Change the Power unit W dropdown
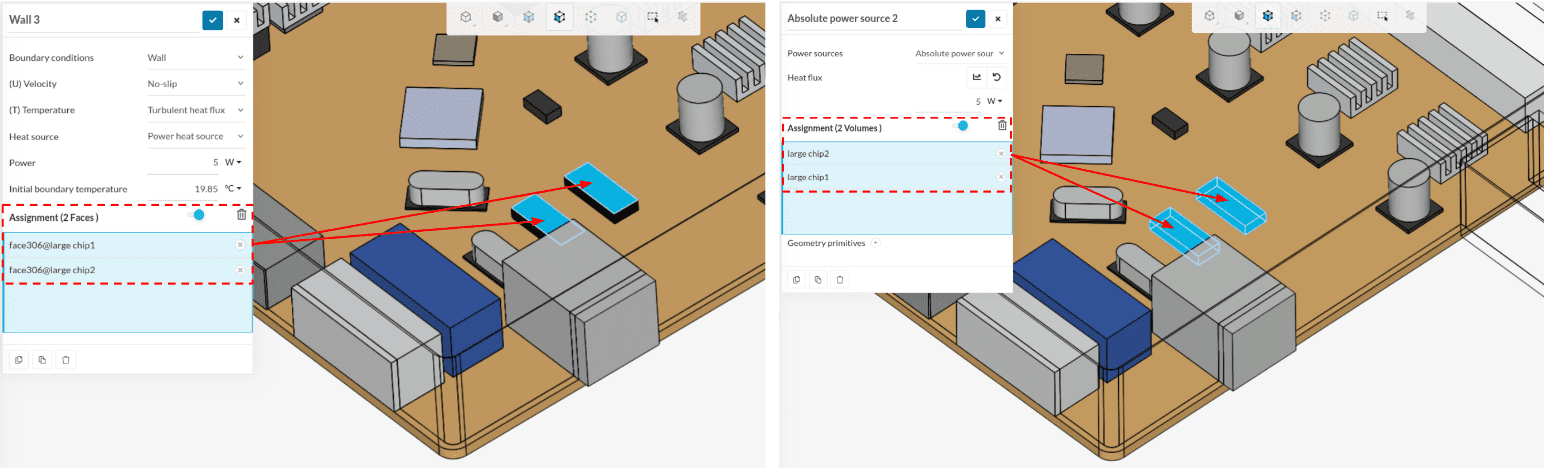 tap(234, 162)
